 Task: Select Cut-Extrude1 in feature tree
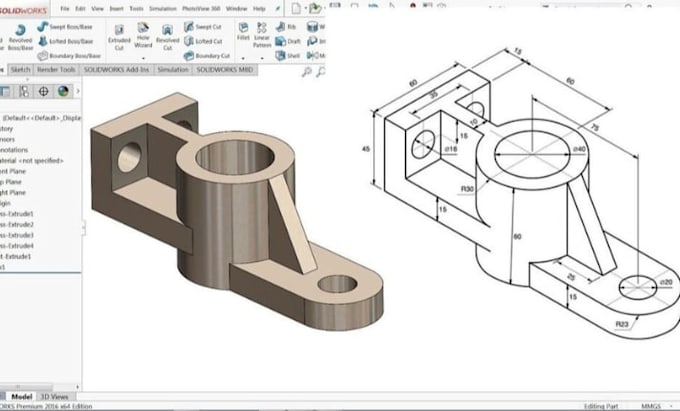click(x=16, y=256)
